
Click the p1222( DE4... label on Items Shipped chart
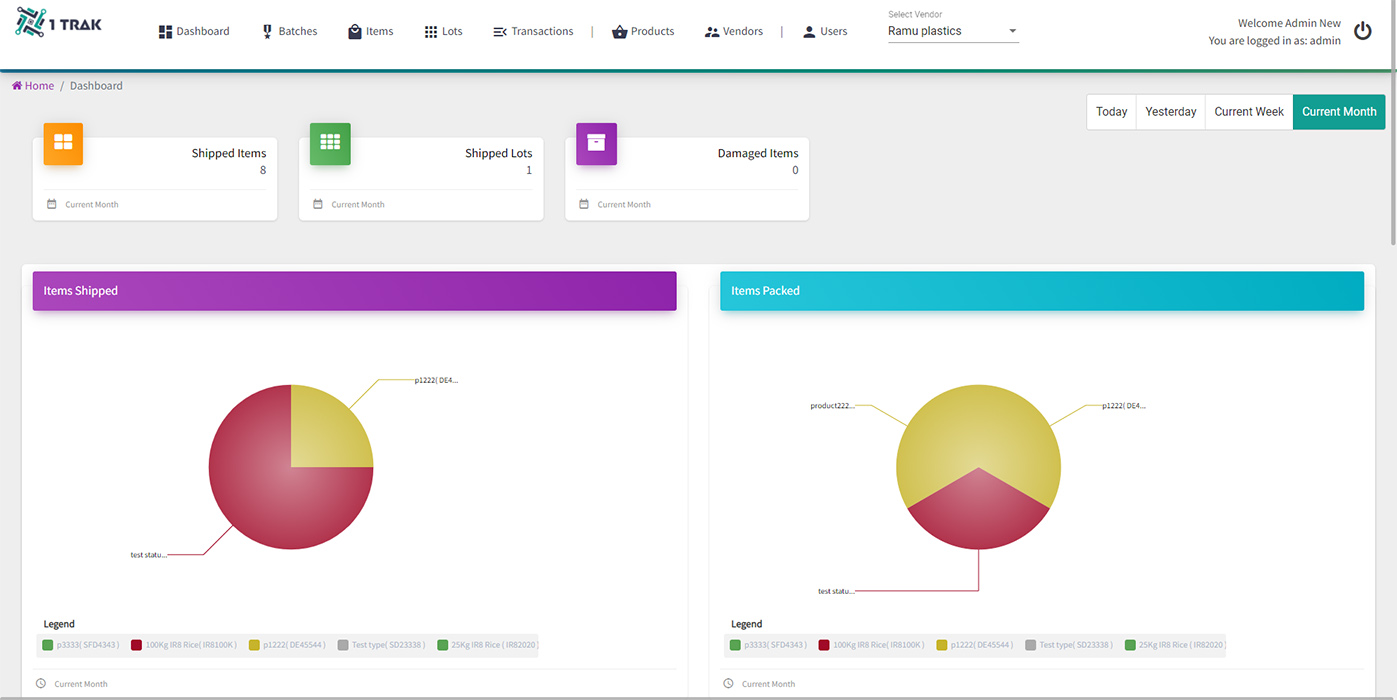coord(436,380)
